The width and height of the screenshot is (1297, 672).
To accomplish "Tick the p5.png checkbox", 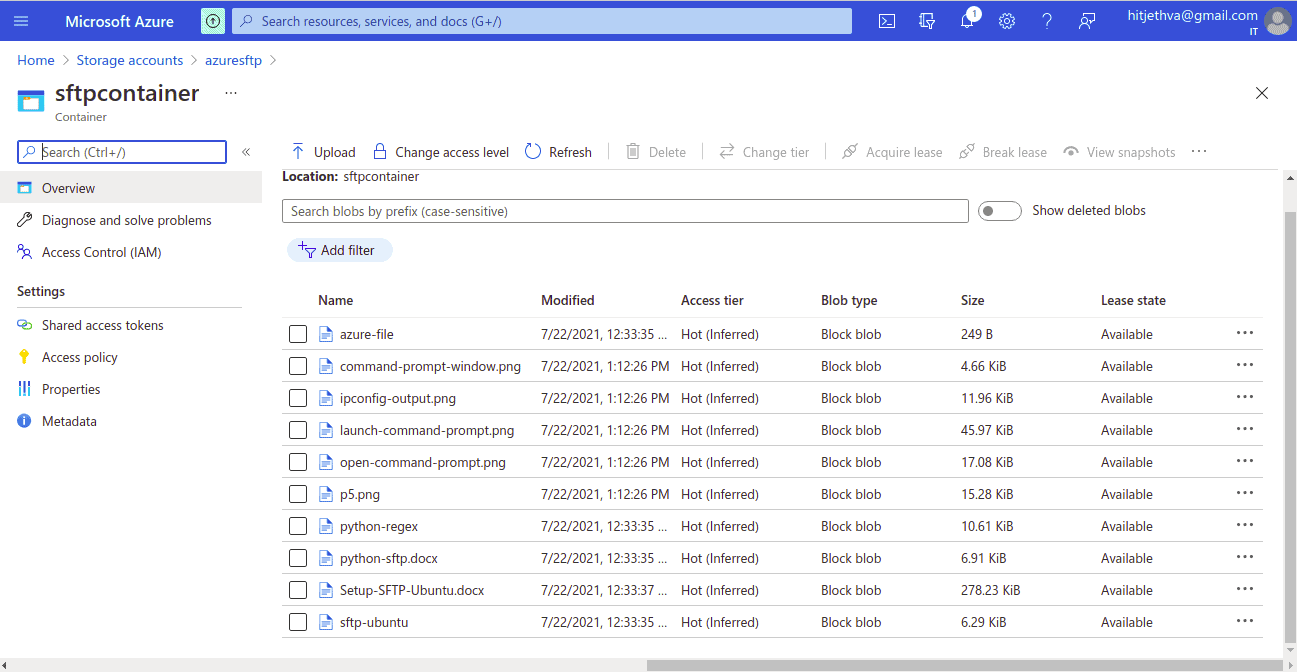I will click(x=298, y=494).
